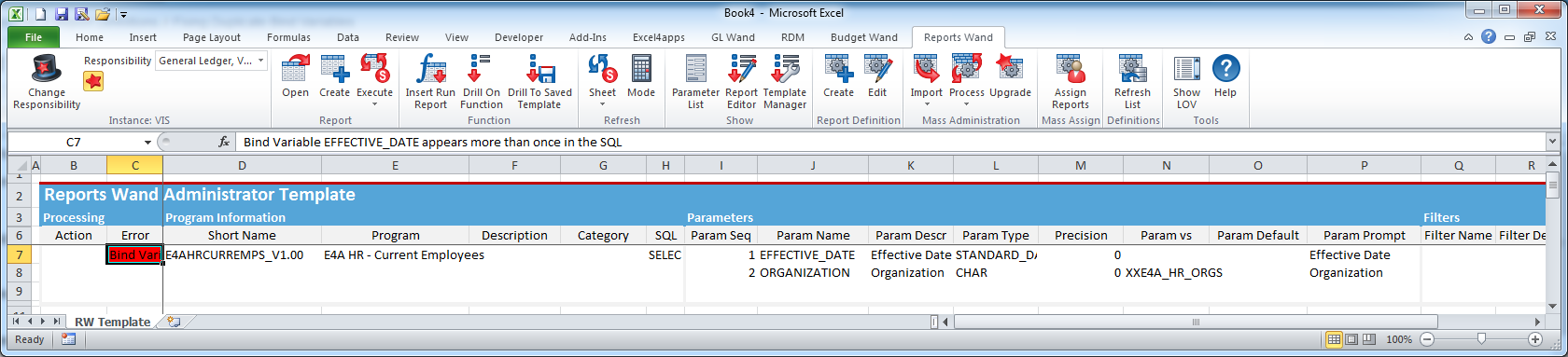1568x357 pixels.
Task: Switch to the Formulas tab
Action: (288, 37)
